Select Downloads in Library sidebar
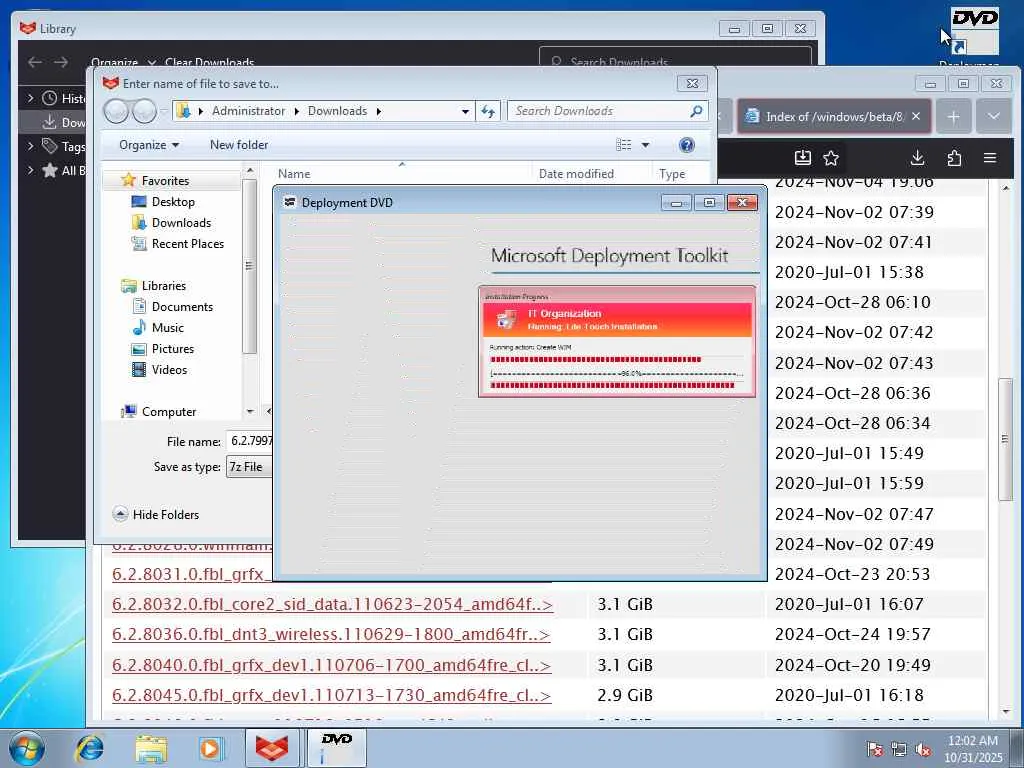 pos(54,122)
